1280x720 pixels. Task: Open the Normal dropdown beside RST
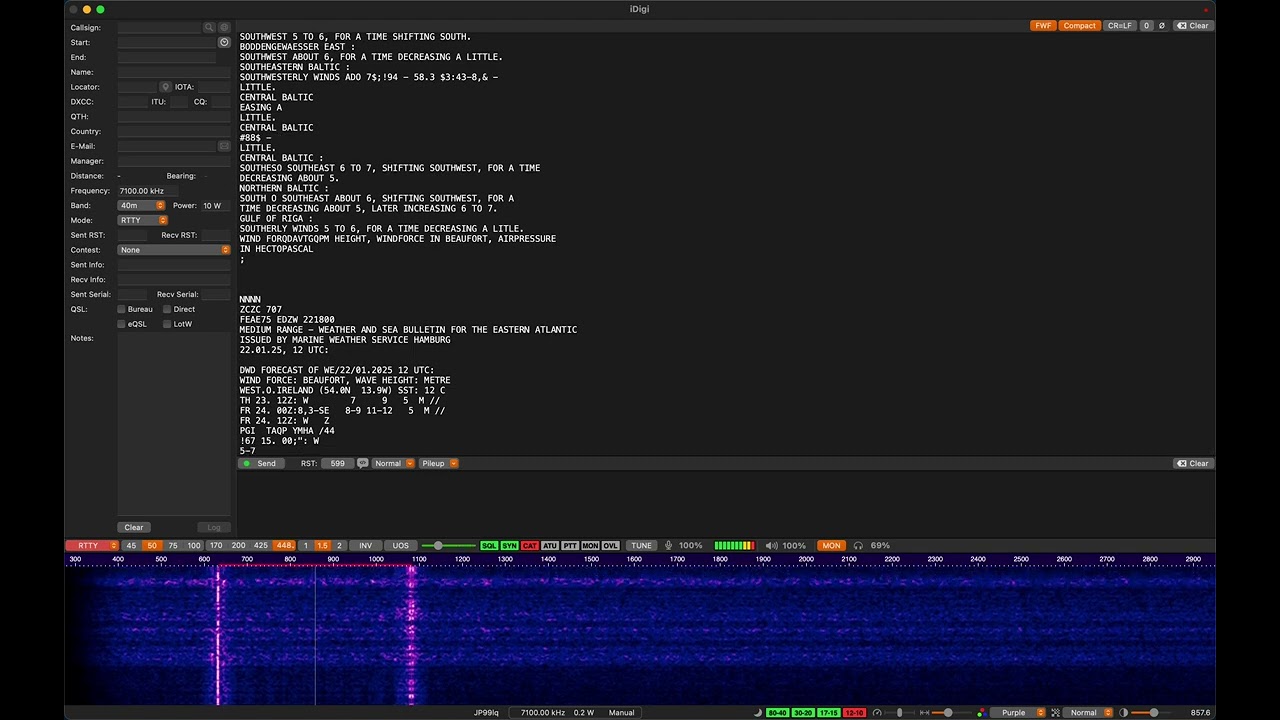[394, 463]
